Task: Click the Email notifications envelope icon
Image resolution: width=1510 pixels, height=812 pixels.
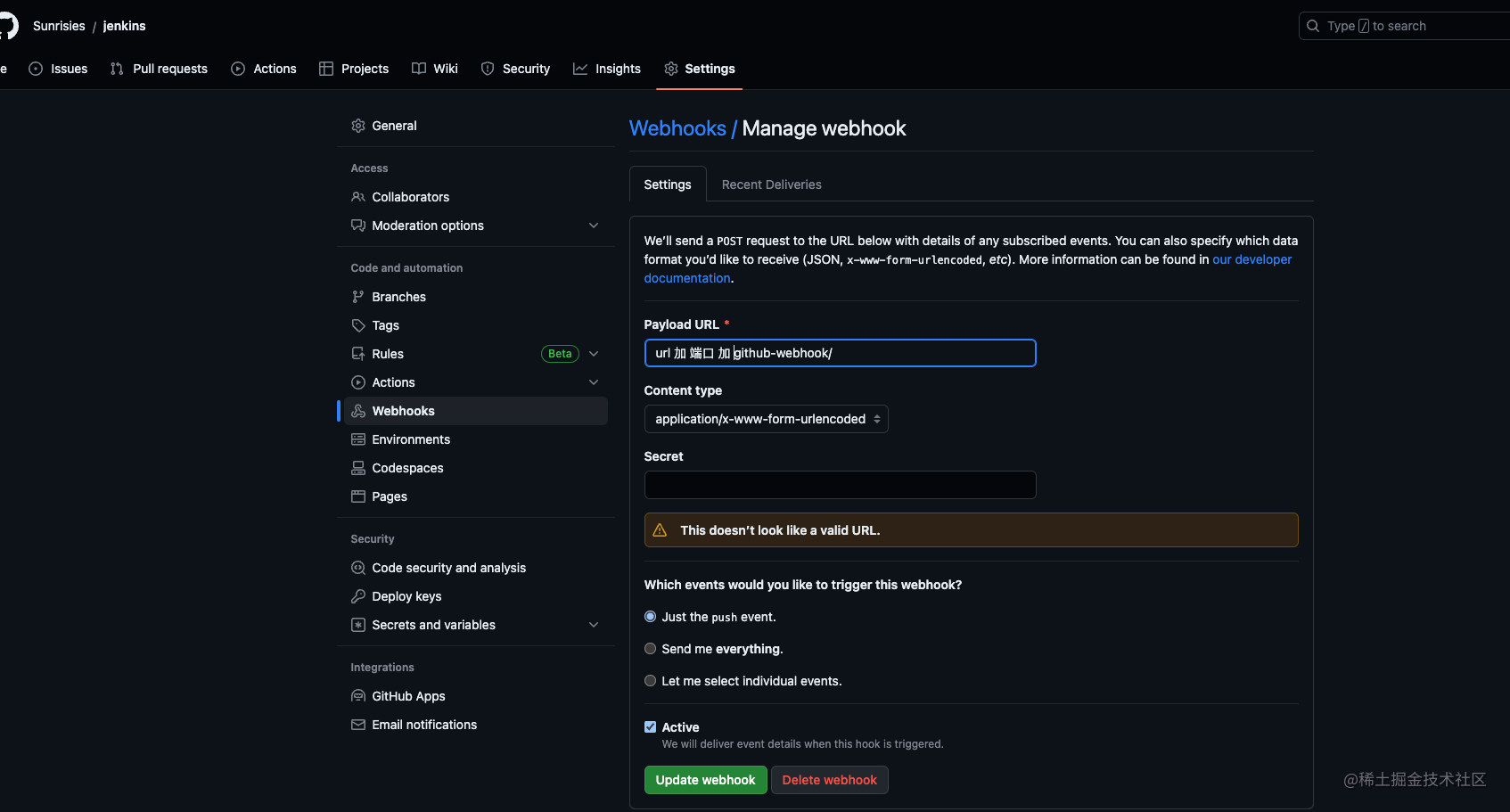Action: (358, 725)
